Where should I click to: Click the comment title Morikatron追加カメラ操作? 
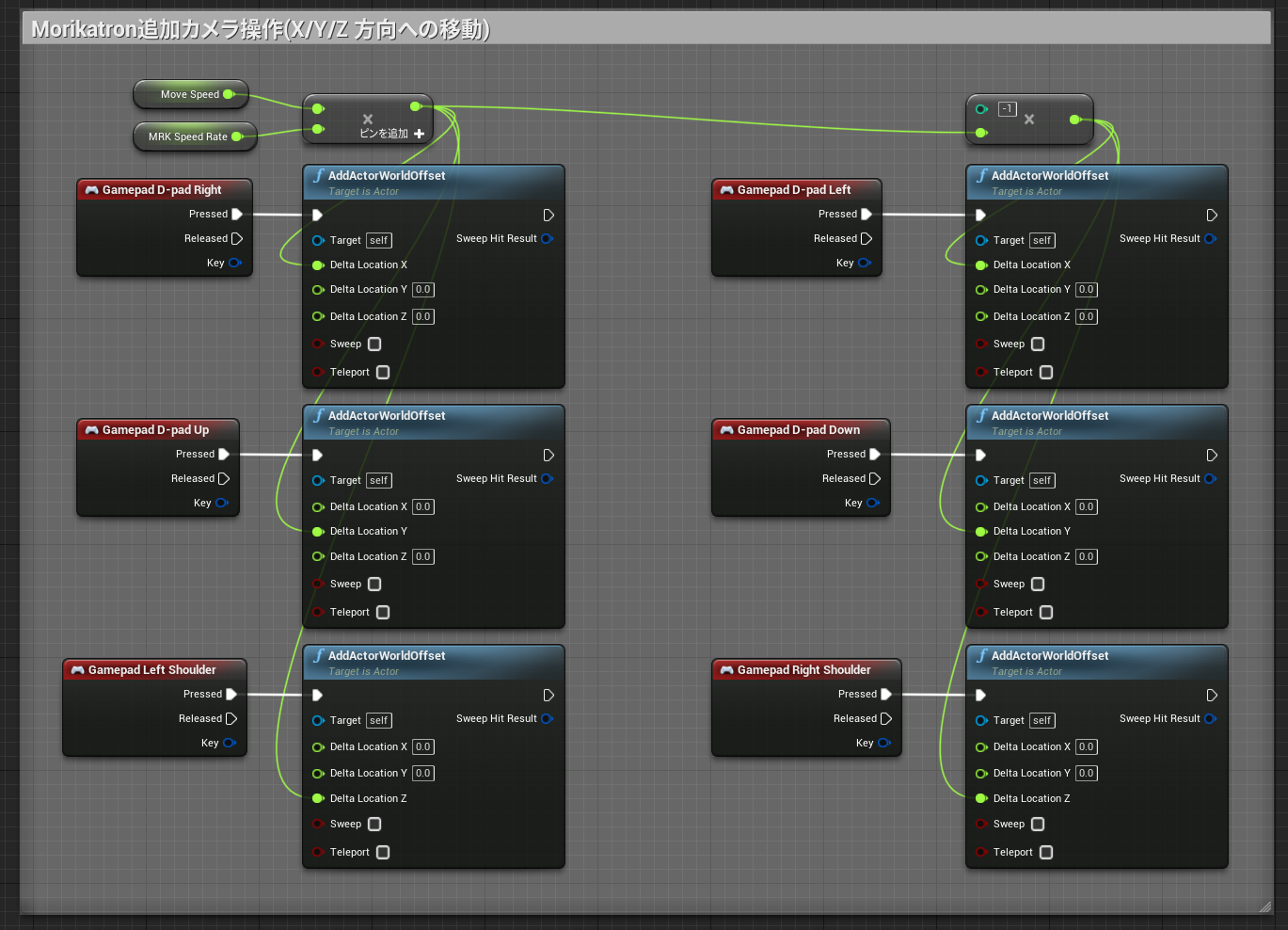[x=261, y=29]
